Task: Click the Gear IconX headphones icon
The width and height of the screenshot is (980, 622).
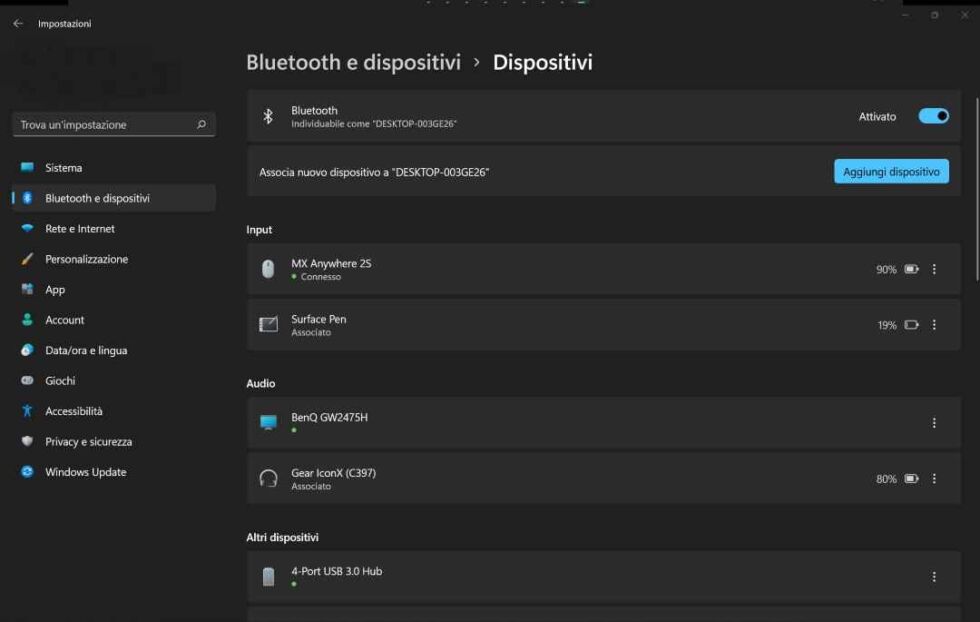Action: click(268, 478)
